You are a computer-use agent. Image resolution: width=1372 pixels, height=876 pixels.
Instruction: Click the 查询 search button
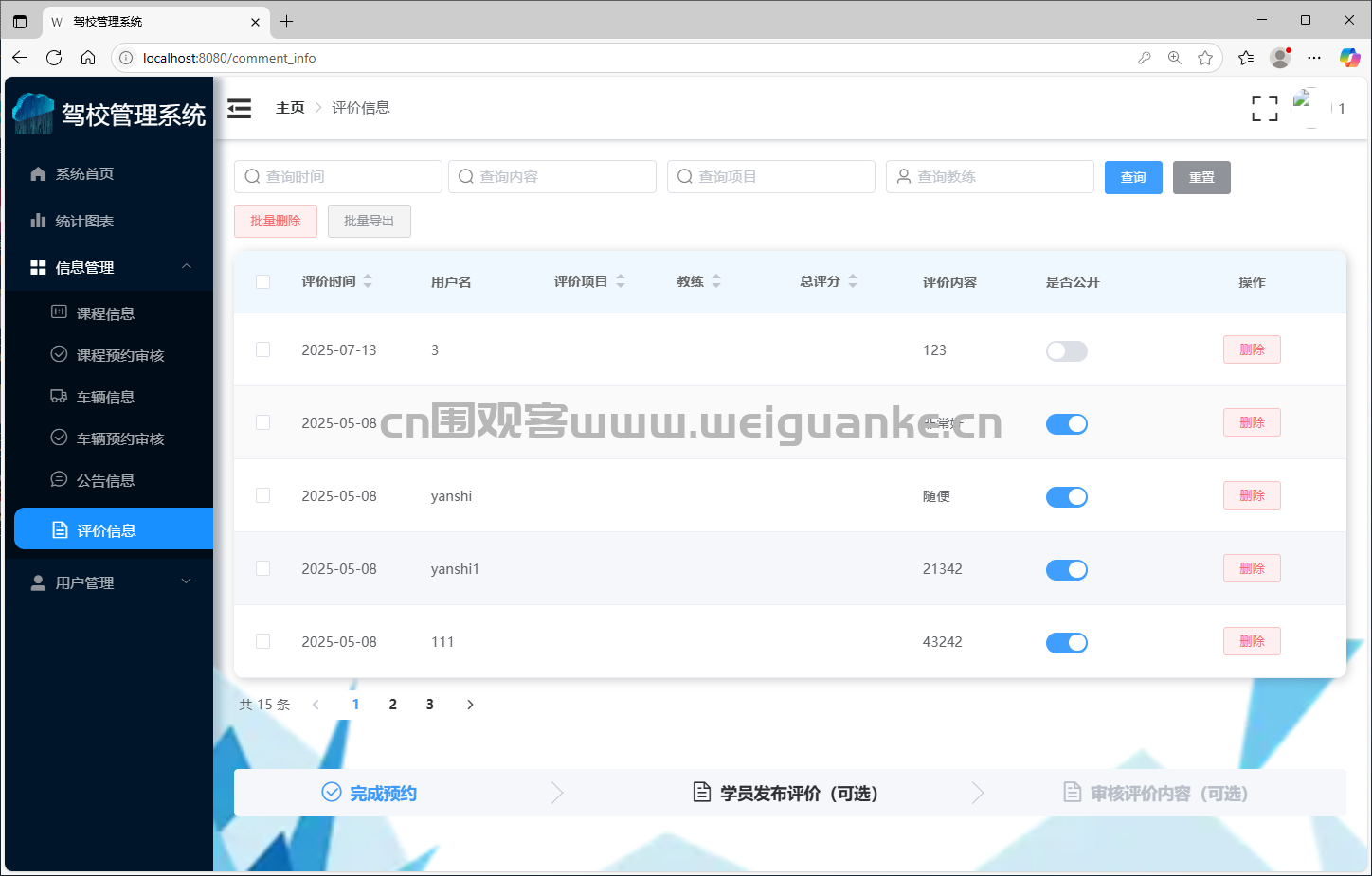[1133, 177]
